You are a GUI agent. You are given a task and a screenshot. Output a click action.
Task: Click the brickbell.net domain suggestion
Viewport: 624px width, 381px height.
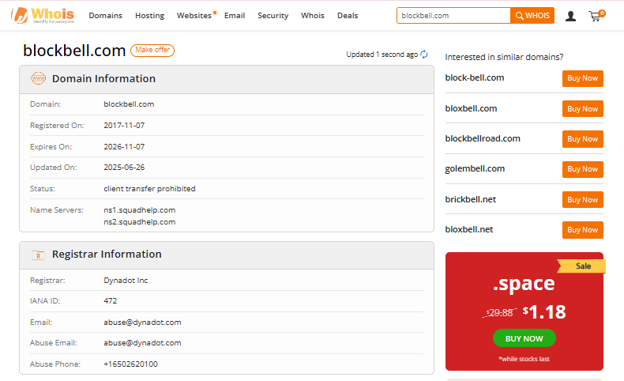click(x=470, y=199)
